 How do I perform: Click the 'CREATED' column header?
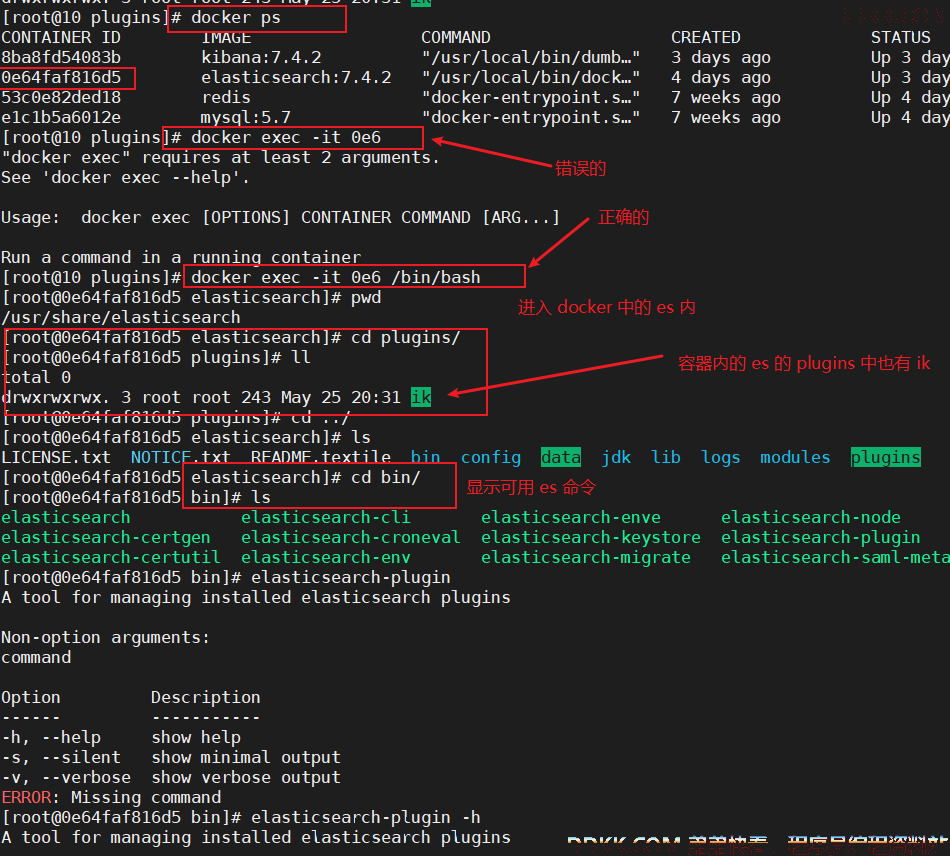[x=706, y=38]
